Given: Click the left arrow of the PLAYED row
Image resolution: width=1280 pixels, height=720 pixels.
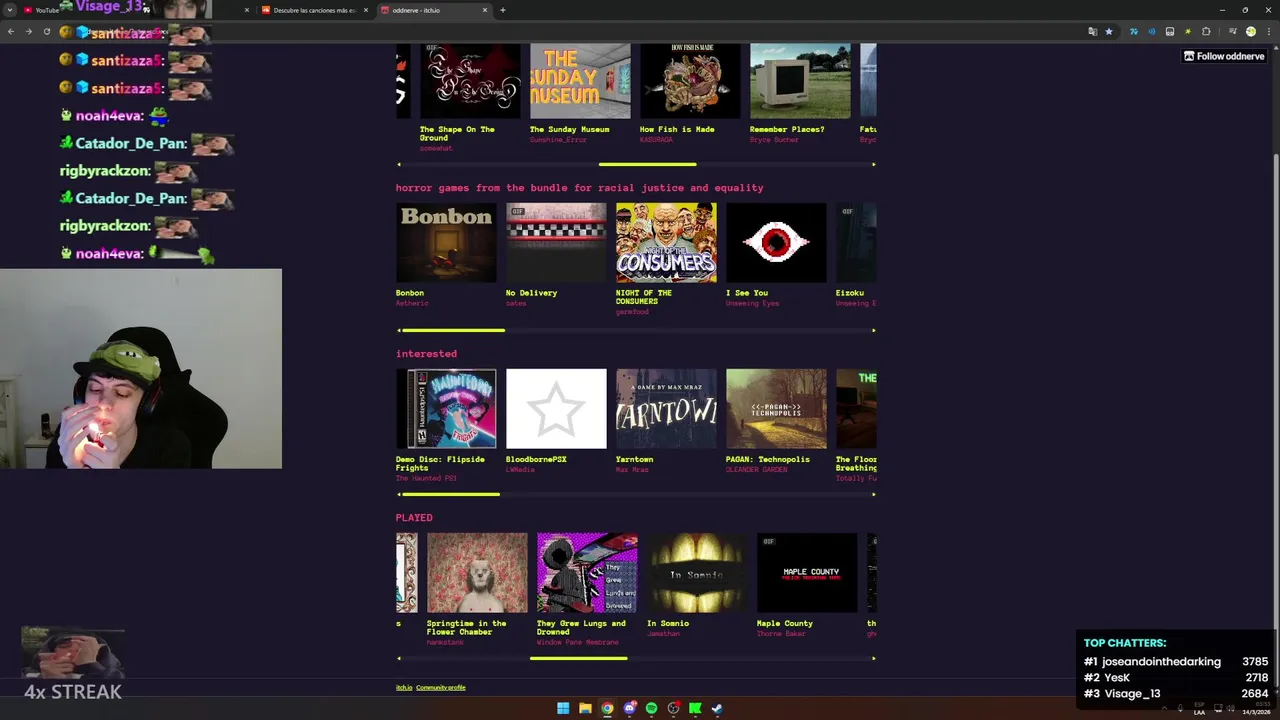Looking at the screenshot, I should (399, 658).
